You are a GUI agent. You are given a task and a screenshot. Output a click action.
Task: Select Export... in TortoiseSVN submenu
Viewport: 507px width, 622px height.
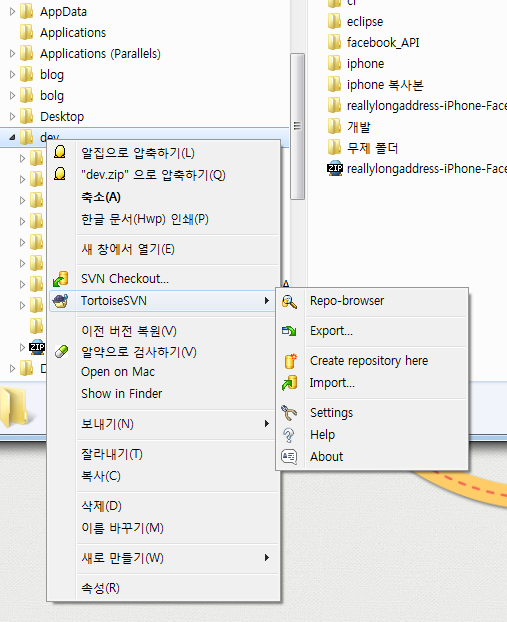tap(372, 331)
